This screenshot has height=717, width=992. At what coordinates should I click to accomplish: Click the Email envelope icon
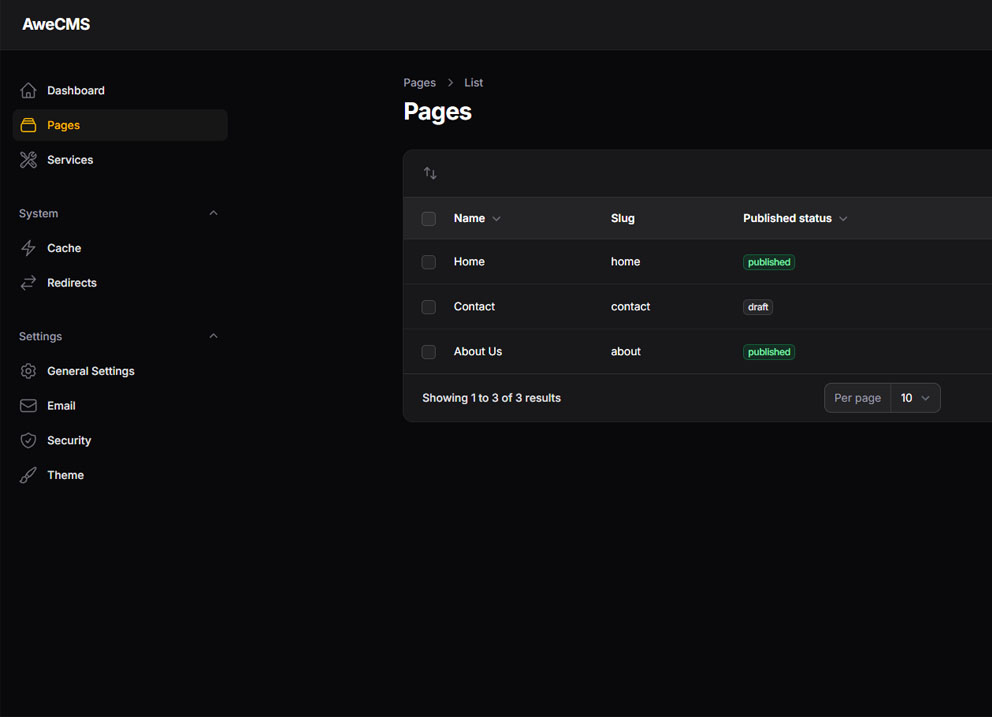pos(28,406)
